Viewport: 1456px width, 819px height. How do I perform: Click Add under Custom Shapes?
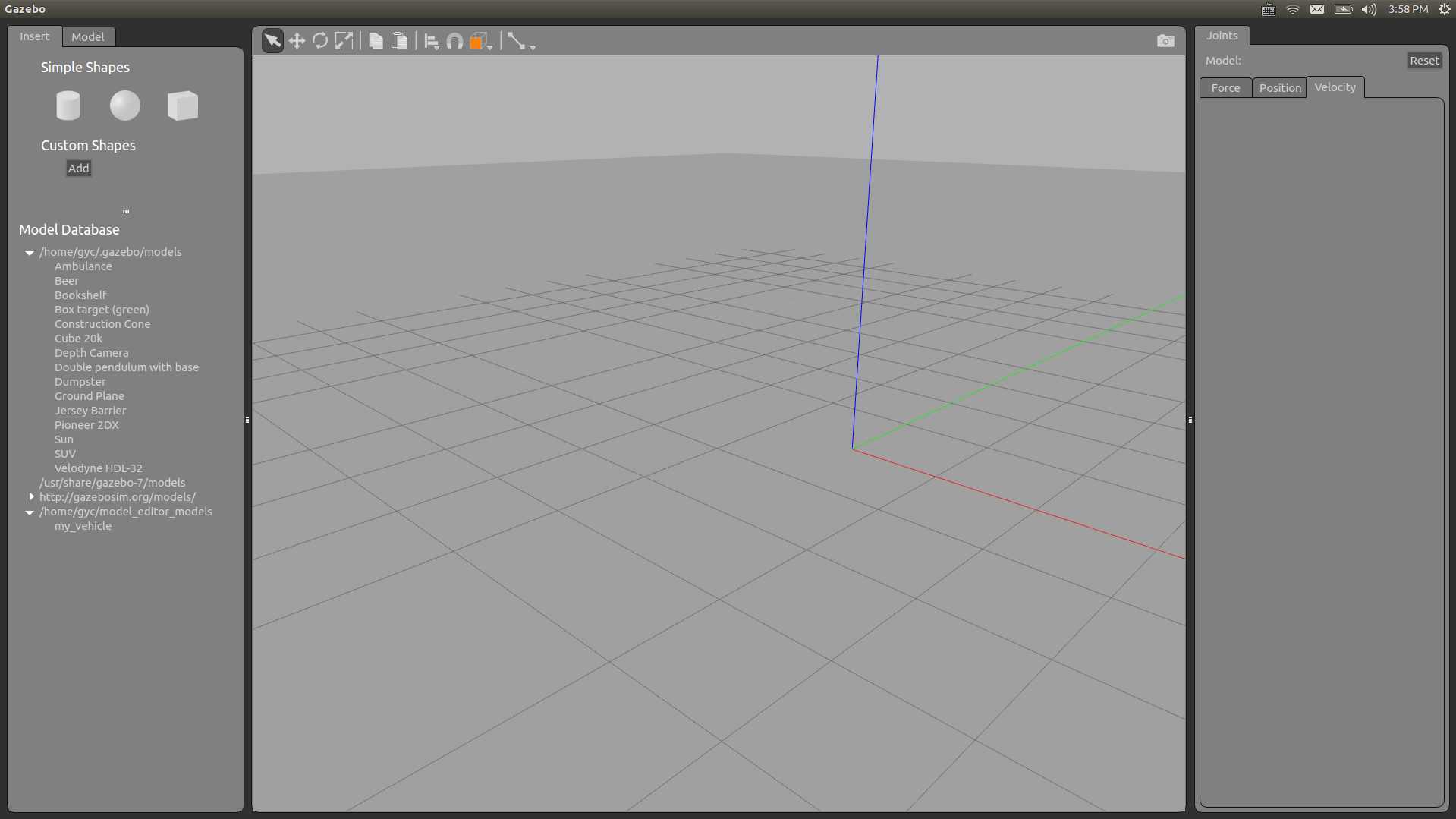(x=78, y=169)
